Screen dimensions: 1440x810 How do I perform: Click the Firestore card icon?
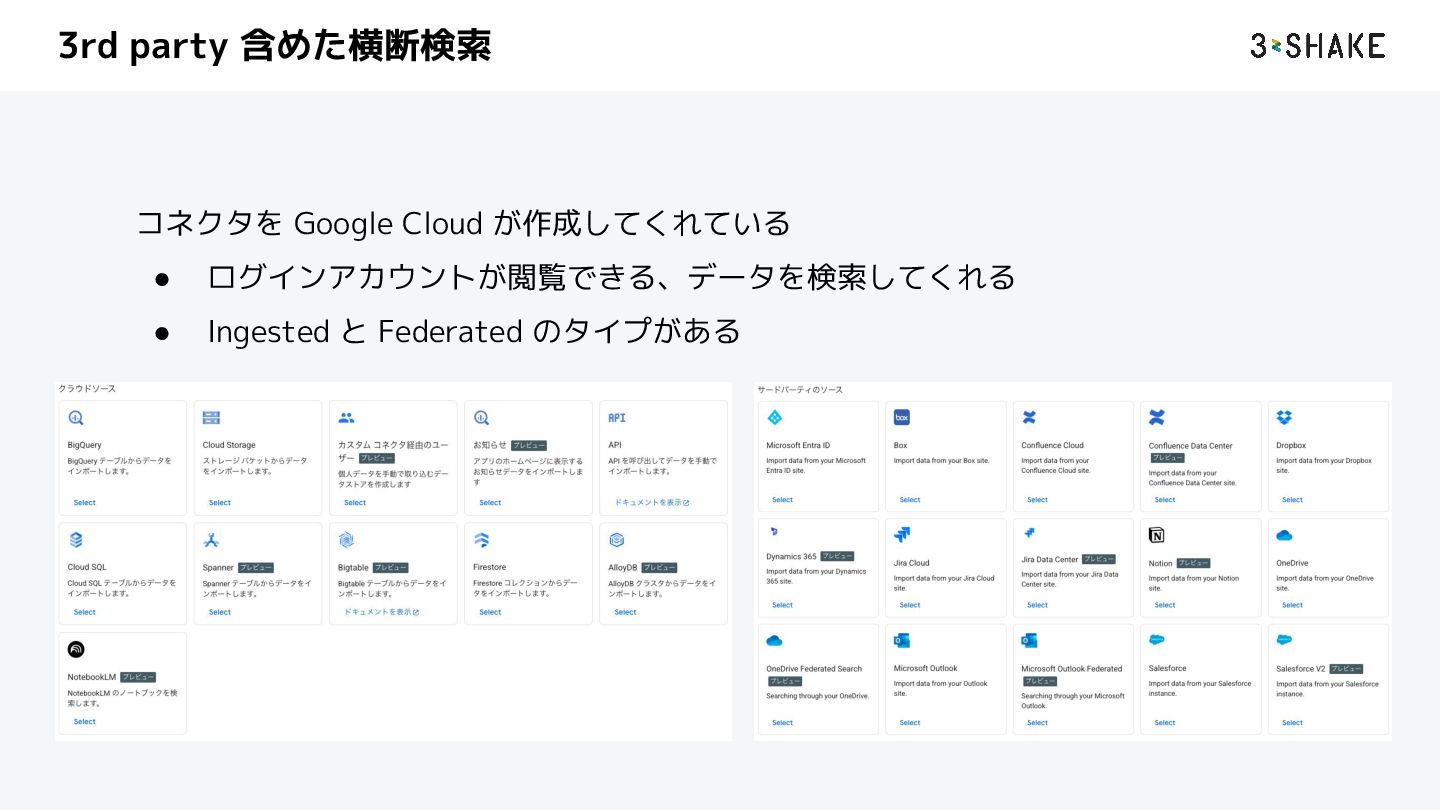[x=481, y=540]
